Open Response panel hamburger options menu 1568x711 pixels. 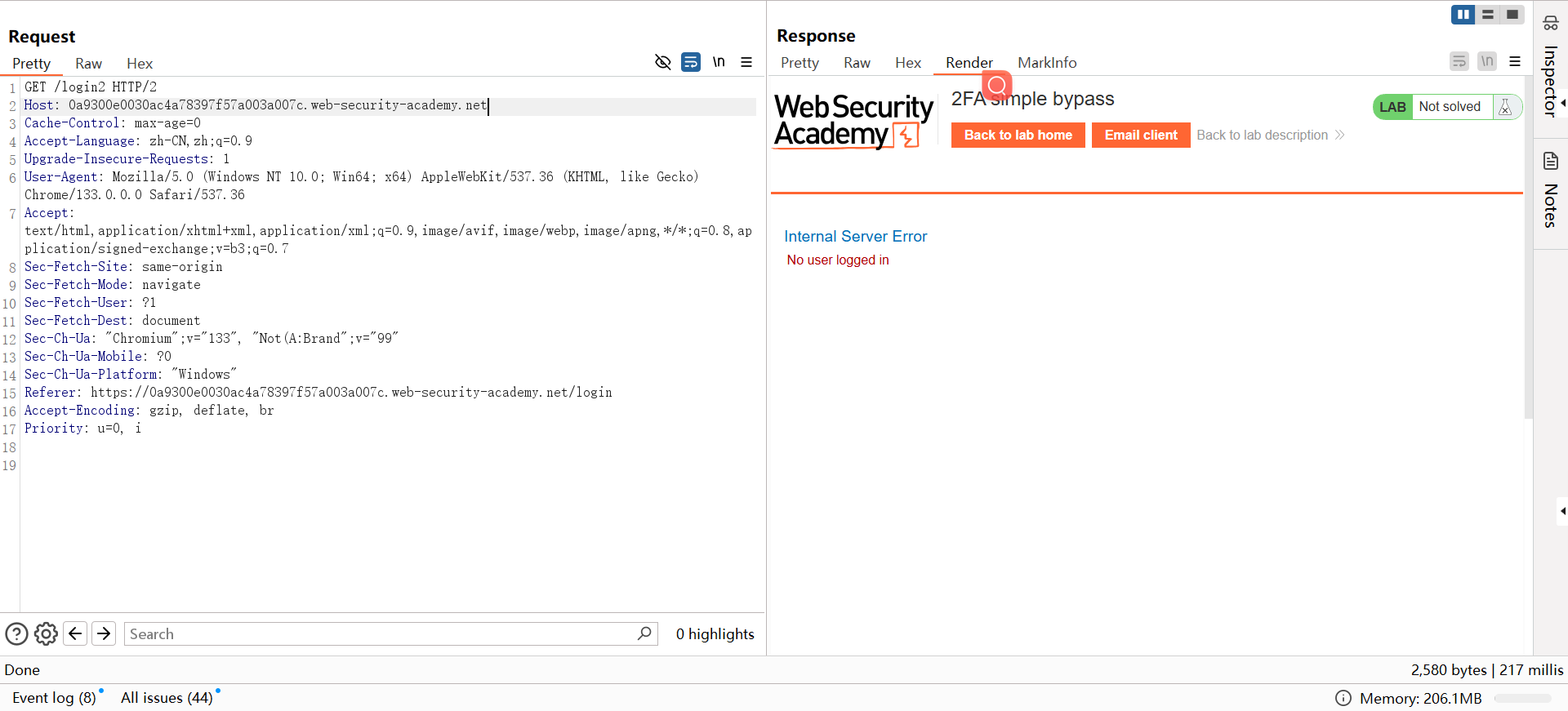click(x=1515, y=61)
